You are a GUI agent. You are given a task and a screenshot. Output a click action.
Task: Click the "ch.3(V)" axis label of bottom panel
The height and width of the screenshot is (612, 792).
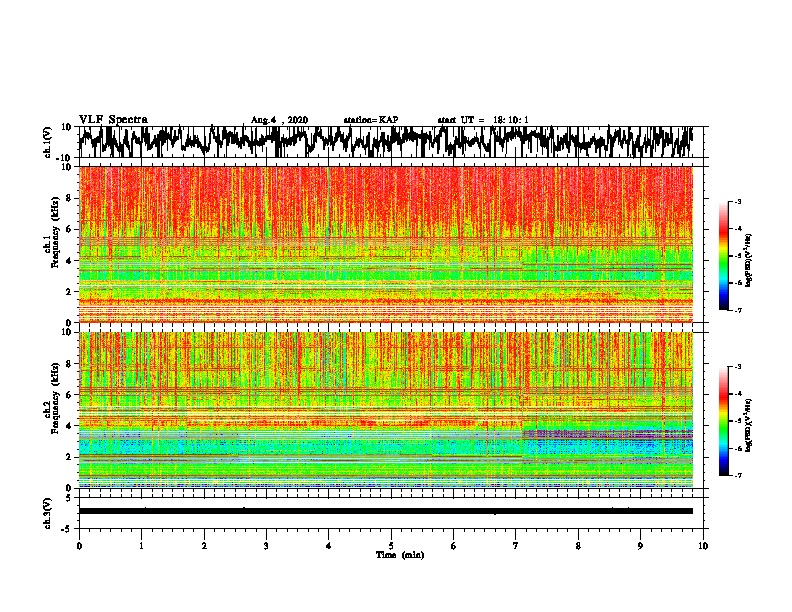[x=48, y=513]
